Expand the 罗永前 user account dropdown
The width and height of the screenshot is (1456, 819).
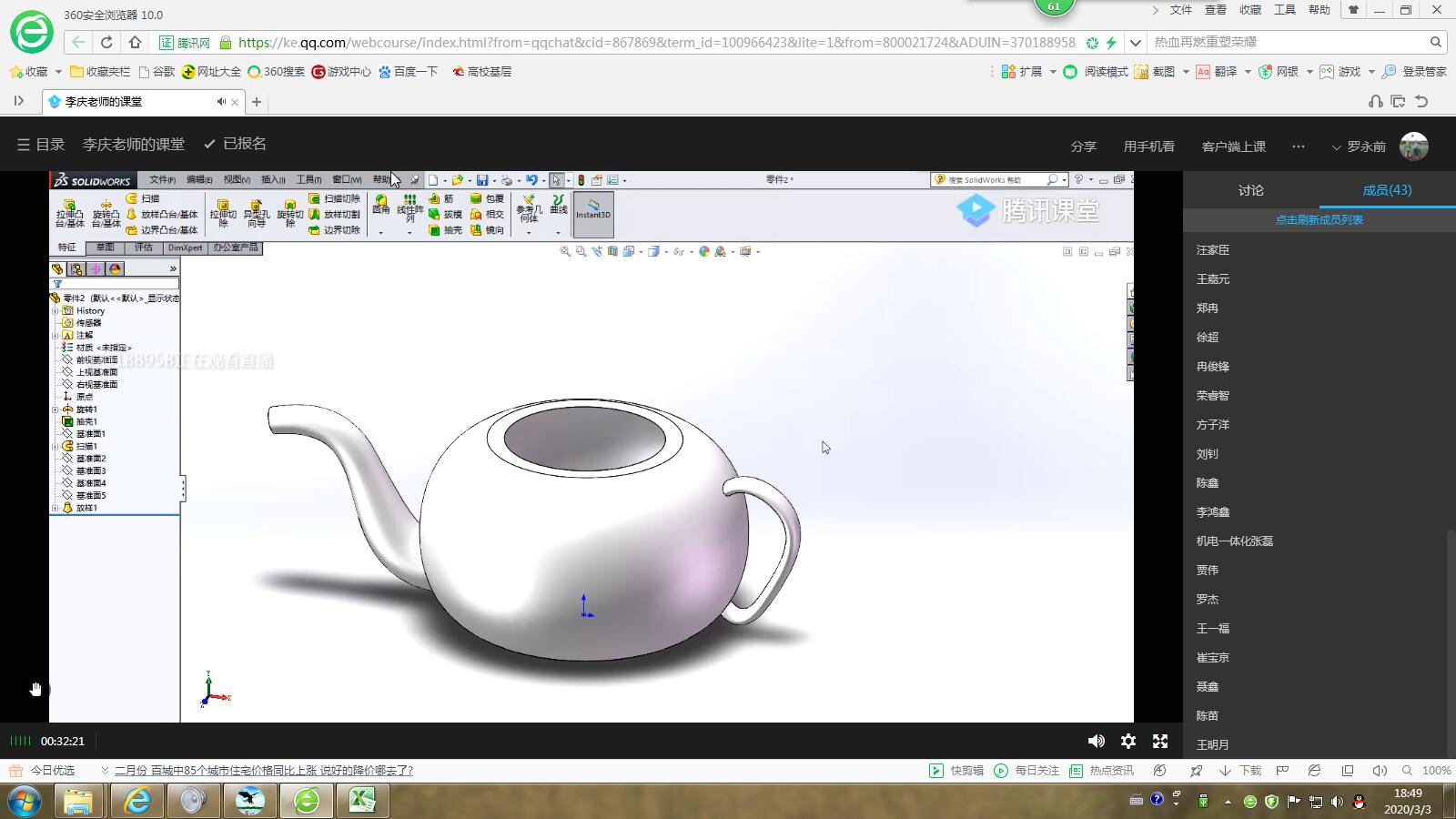tap(1336, 147)
